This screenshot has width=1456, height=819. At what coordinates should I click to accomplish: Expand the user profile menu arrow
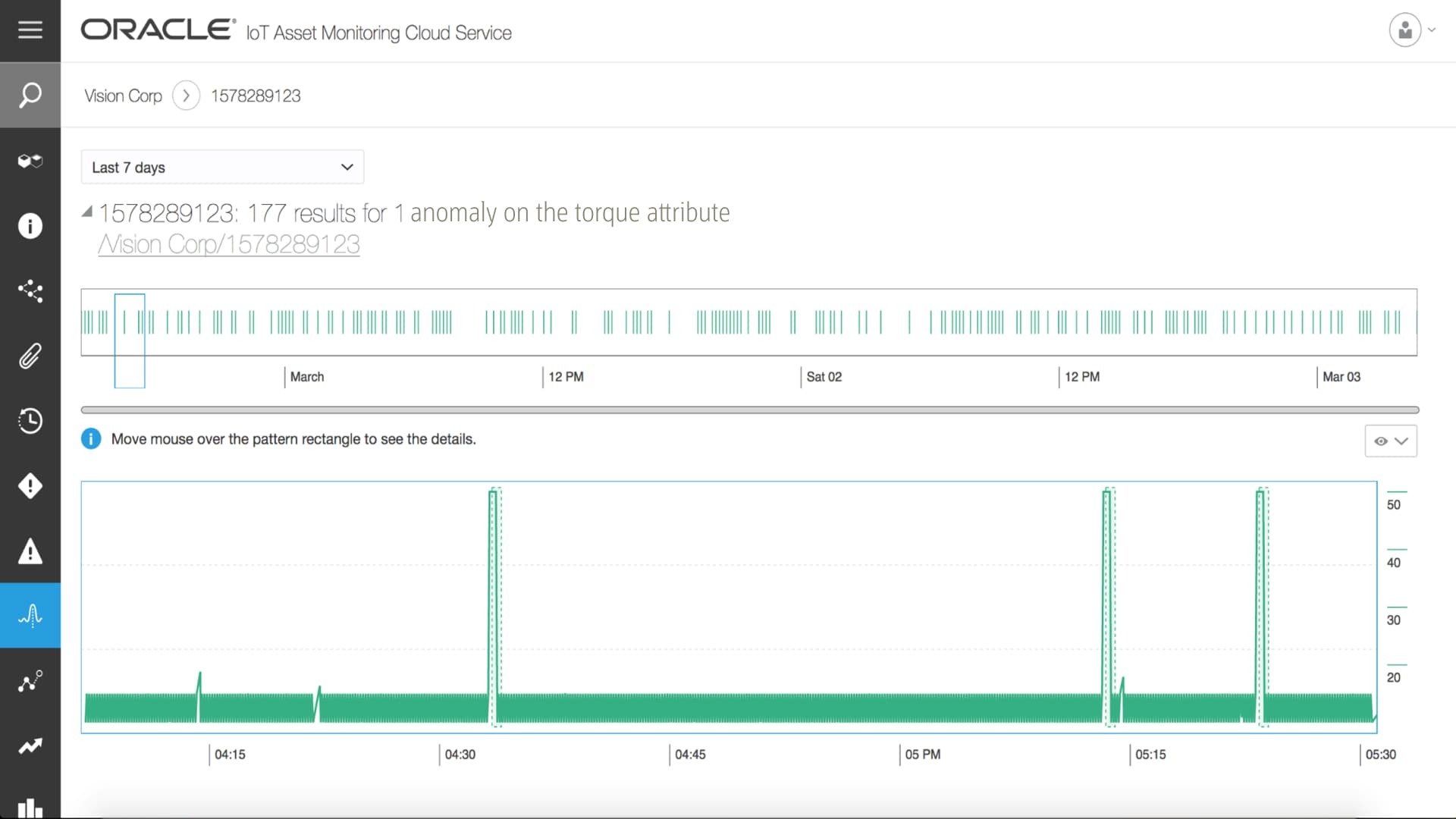click(x=1432, y=30)
